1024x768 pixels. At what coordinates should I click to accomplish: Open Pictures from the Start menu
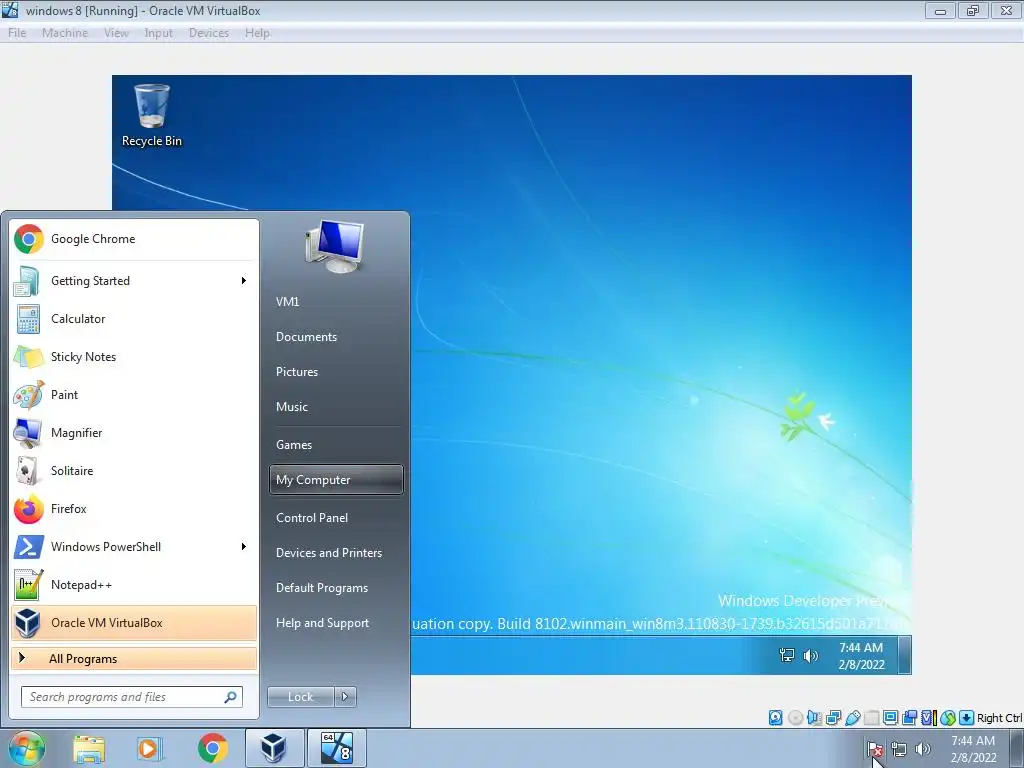(x=336, y=372)
